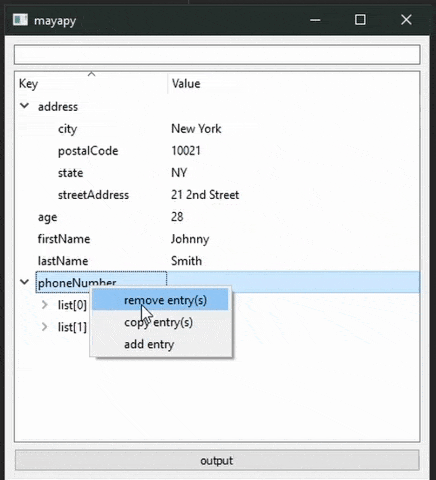Focus the filter text field at top
Viewport: 436px width, 480px height.
[x=217, y=55]
